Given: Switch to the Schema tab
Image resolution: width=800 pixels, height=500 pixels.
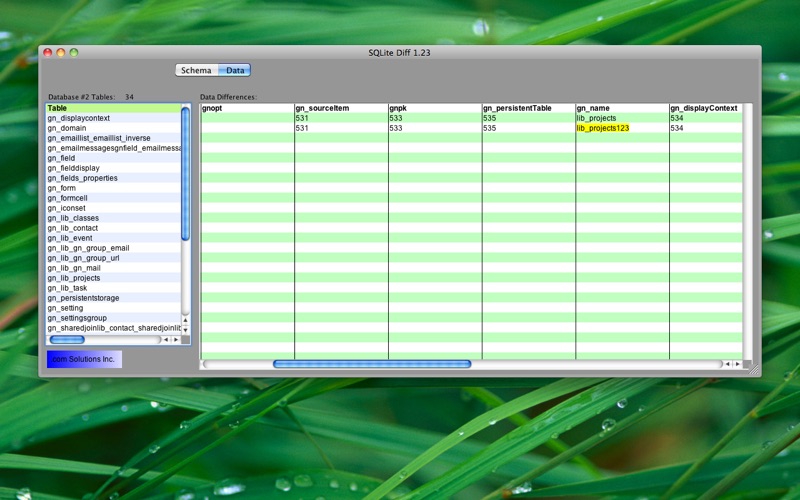Looking at the screenshot, I should click(196, 70).
